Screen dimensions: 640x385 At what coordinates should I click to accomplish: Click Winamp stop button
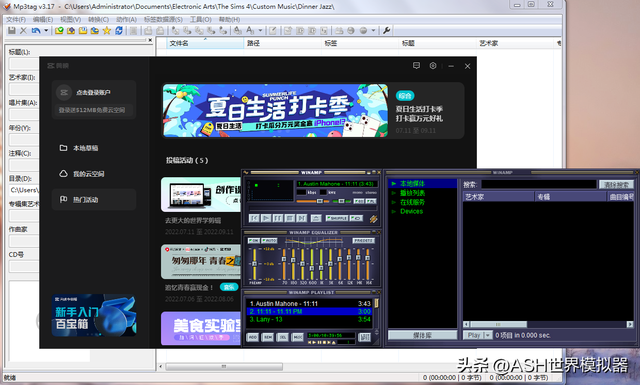[x=290, y=218]
